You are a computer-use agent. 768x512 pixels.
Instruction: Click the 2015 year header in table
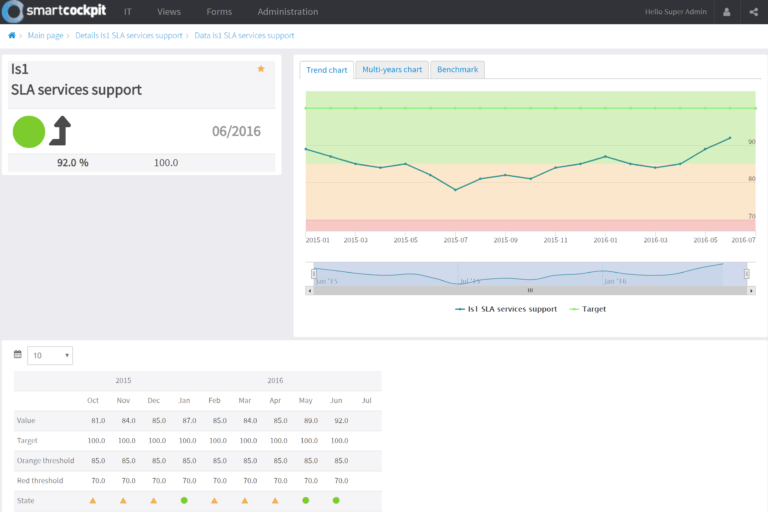coord(123,380)
